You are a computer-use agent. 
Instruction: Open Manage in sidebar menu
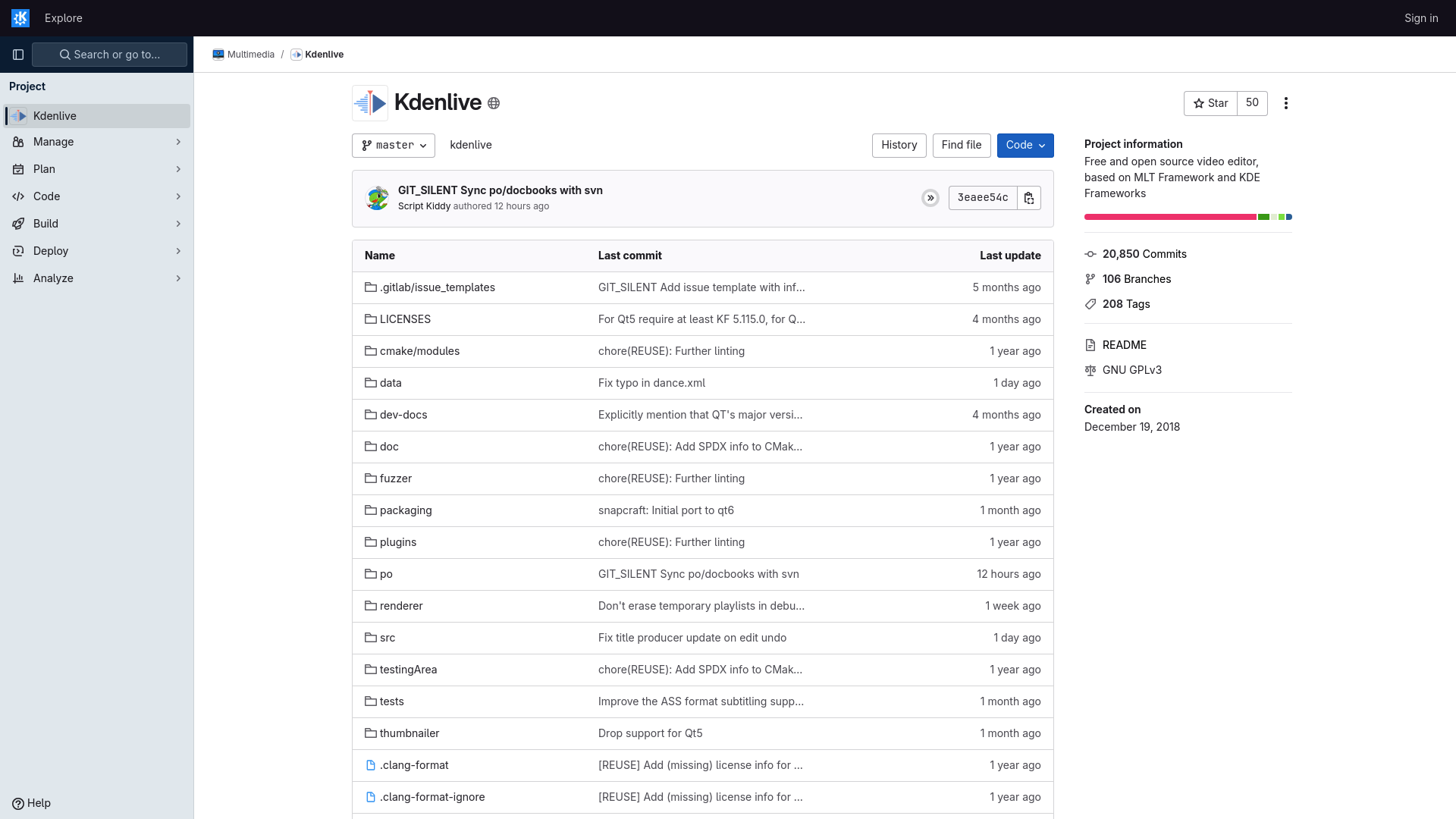(x=97, y=142)
